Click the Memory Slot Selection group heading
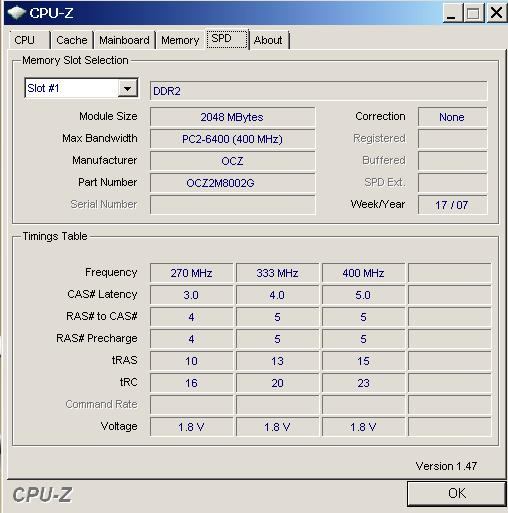Screen dimensions: 508x513 point(75,60)
